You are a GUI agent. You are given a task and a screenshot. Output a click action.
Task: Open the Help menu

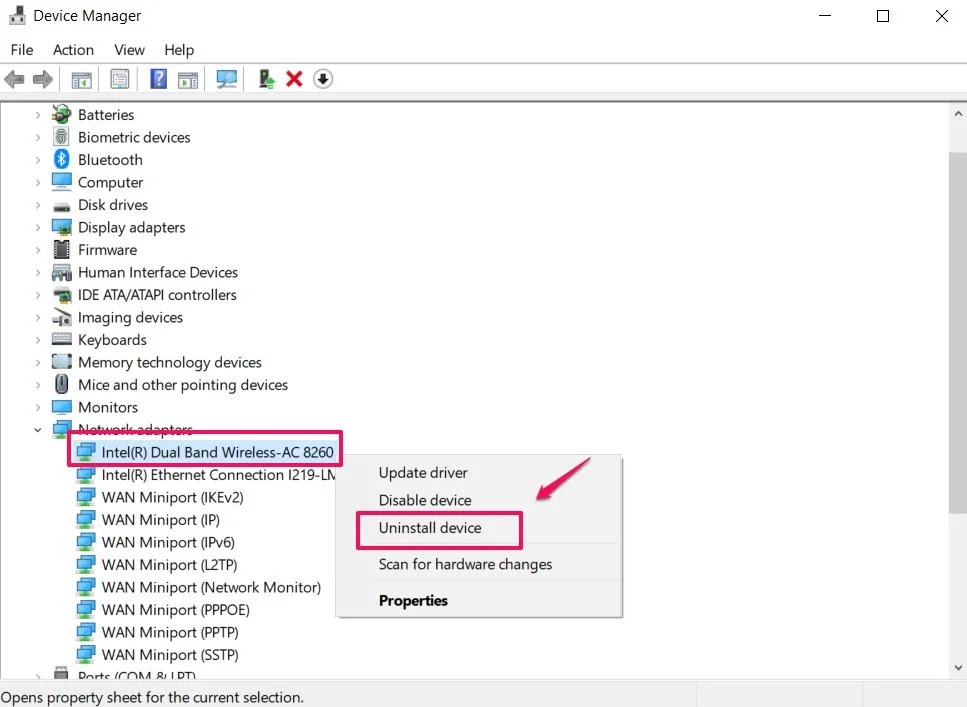[x=179, y=50]
